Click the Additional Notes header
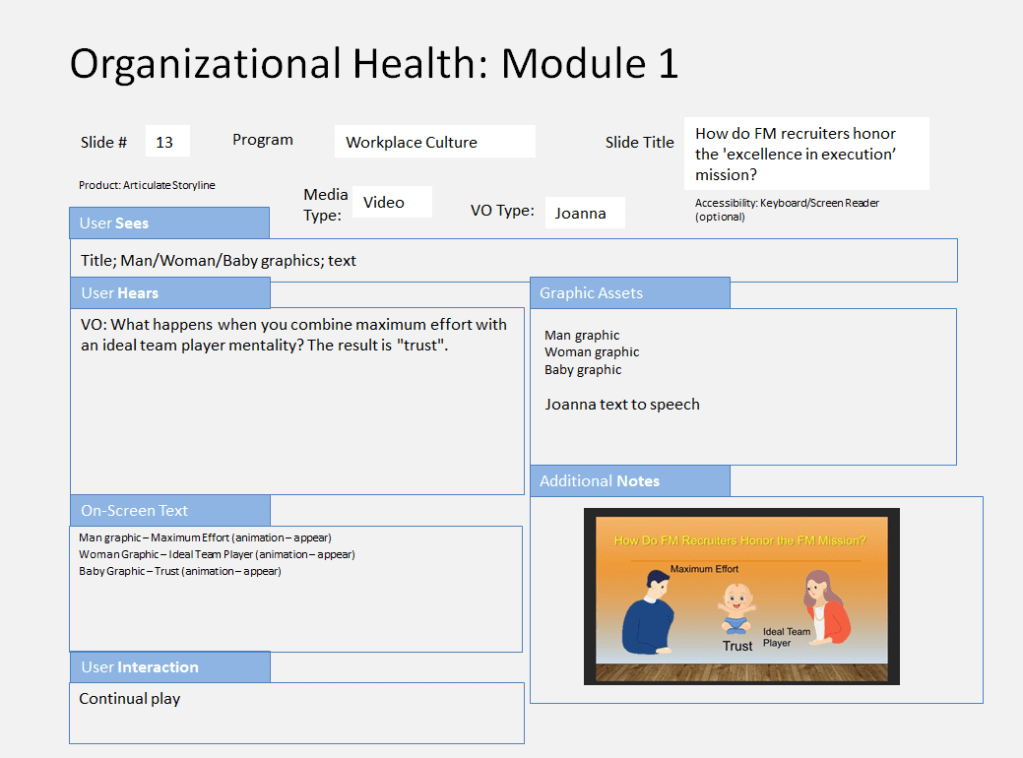The height and width of the screenshot is (758, 1023). pyautogui.click(x=629, y=481)
